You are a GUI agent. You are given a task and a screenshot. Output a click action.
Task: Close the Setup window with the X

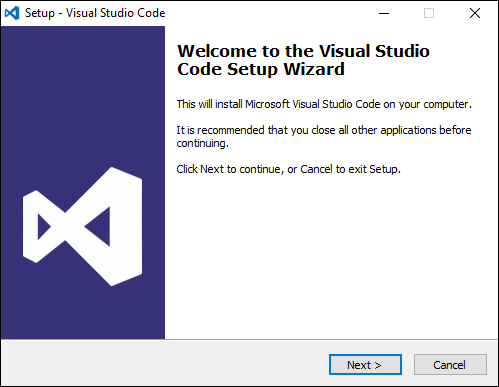click(x=475, y=13)
